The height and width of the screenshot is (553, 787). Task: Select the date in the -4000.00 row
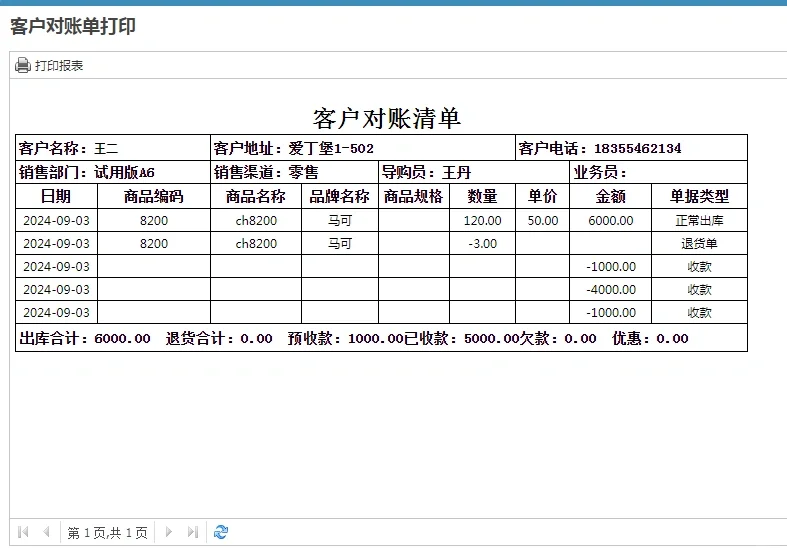[56, 290]
